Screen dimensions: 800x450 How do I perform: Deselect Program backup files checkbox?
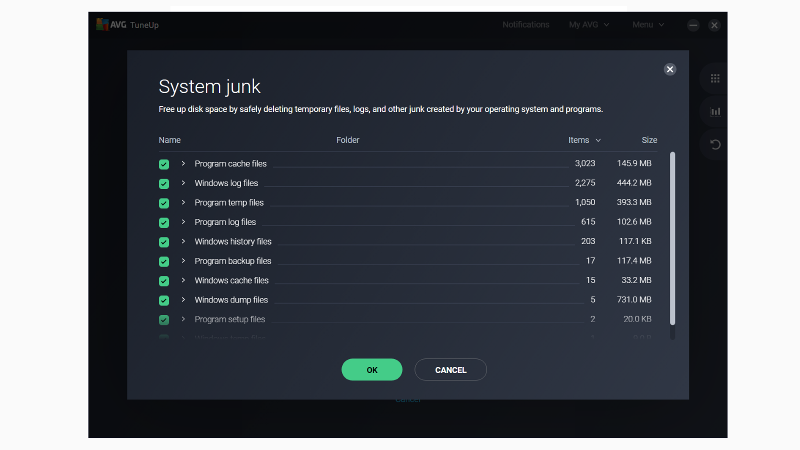click(164, 261)
